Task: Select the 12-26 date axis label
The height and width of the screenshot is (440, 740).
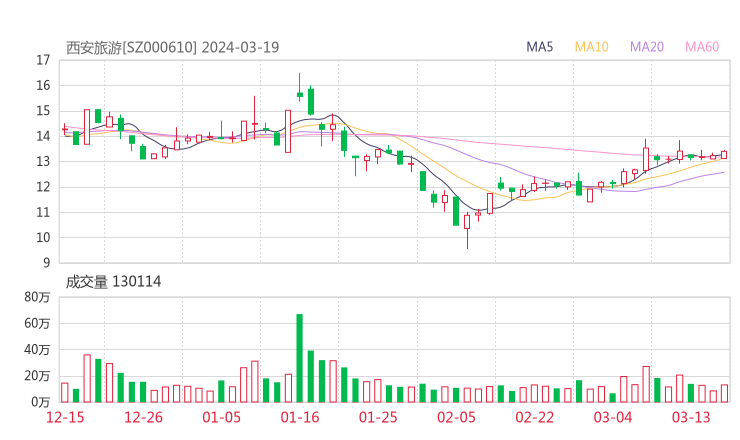Action: [x=143, y=417]
